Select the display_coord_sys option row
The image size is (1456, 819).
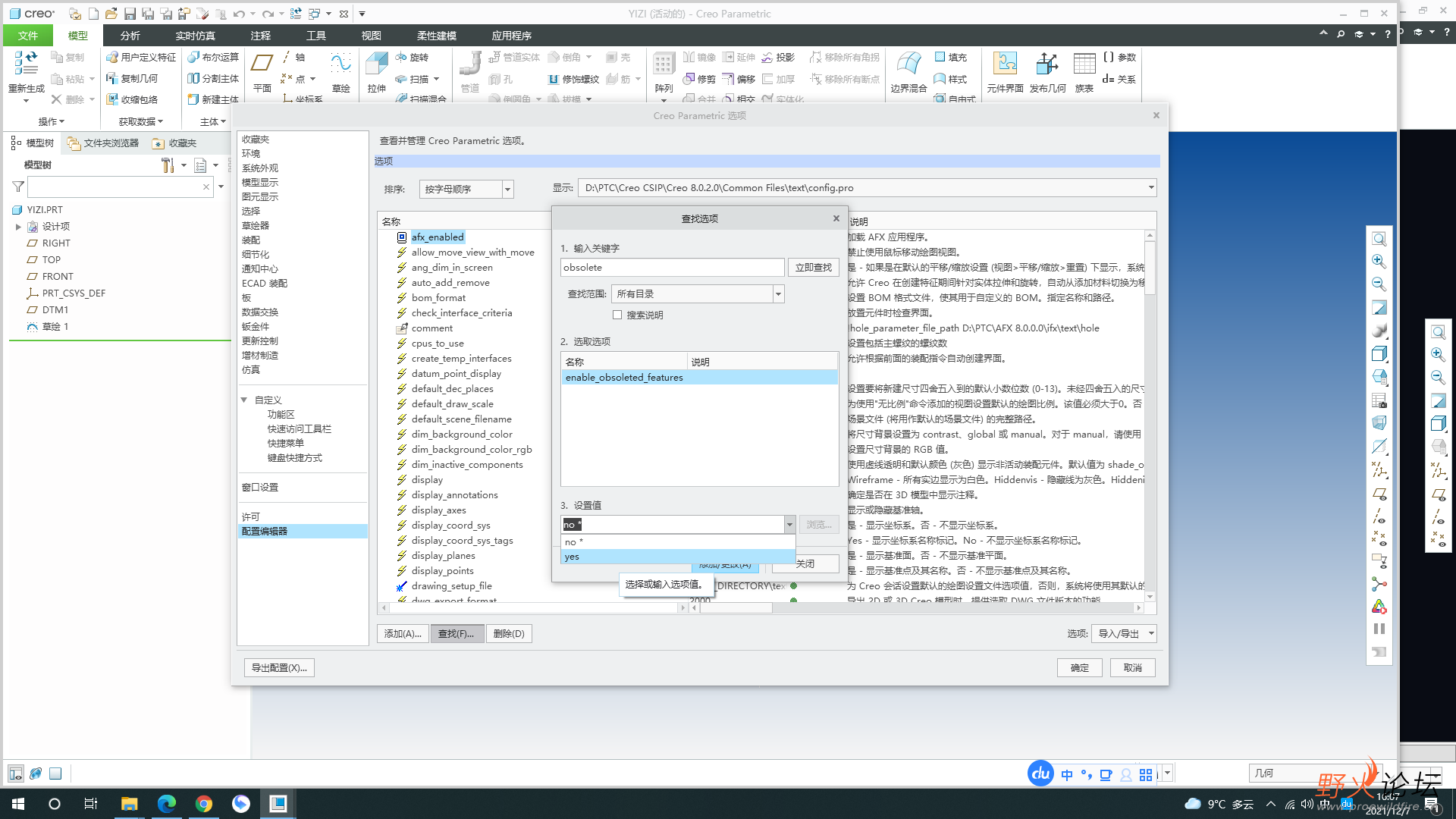(450, 526)
